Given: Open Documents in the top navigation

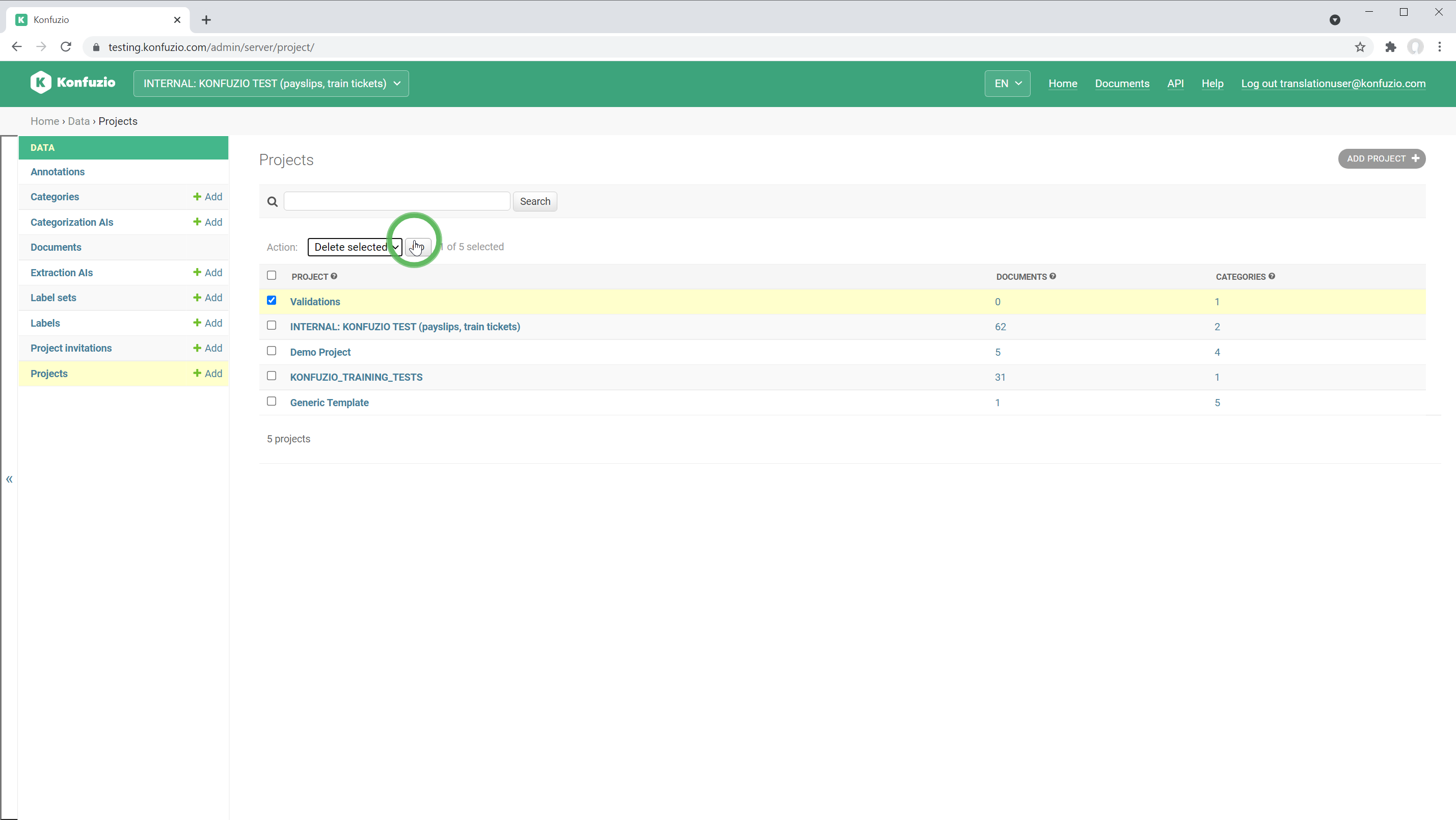Looking at the screenshot, I should point(1122,84).
